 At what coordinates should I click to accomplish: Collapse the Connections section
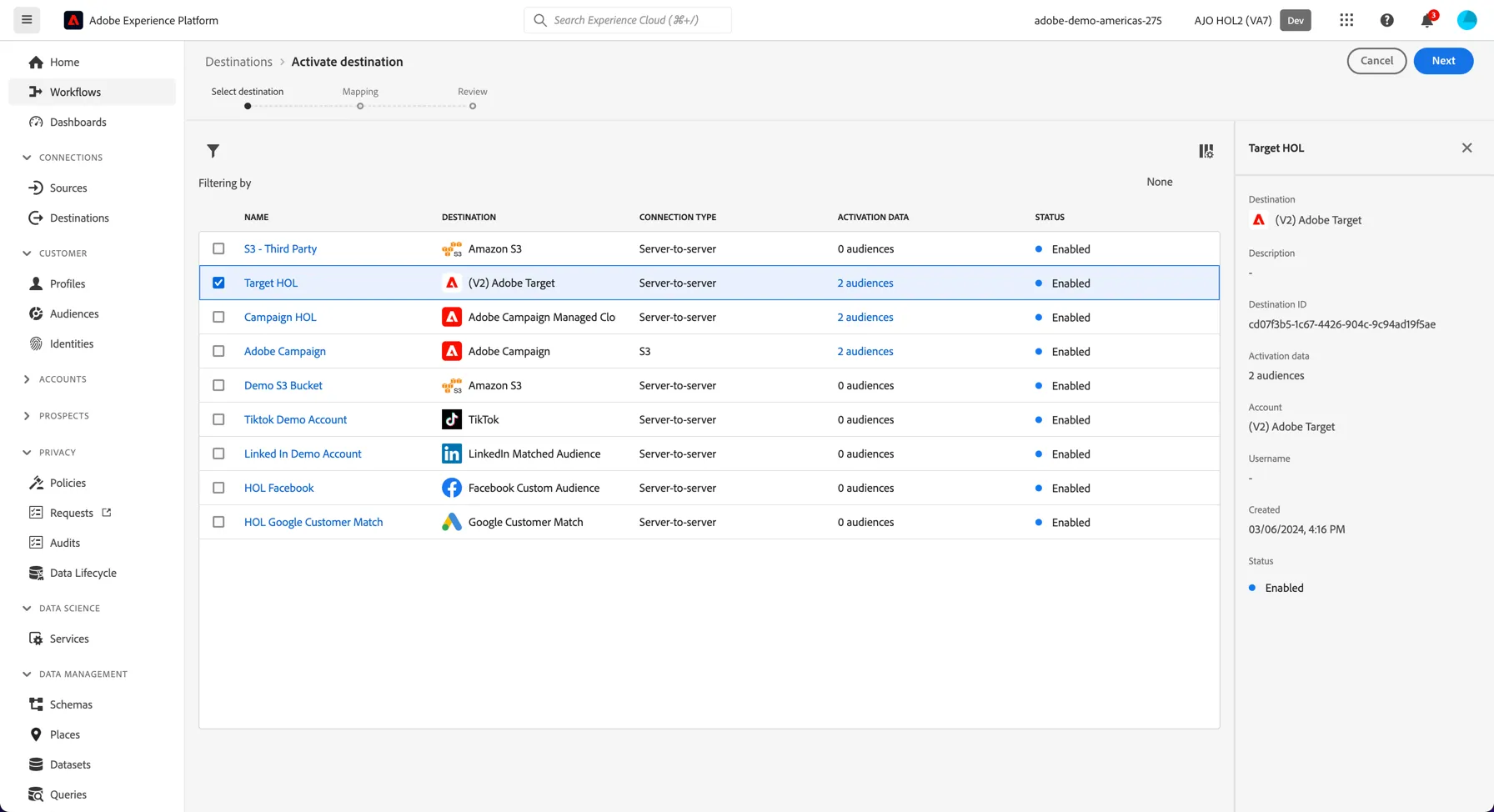point(27,158)
